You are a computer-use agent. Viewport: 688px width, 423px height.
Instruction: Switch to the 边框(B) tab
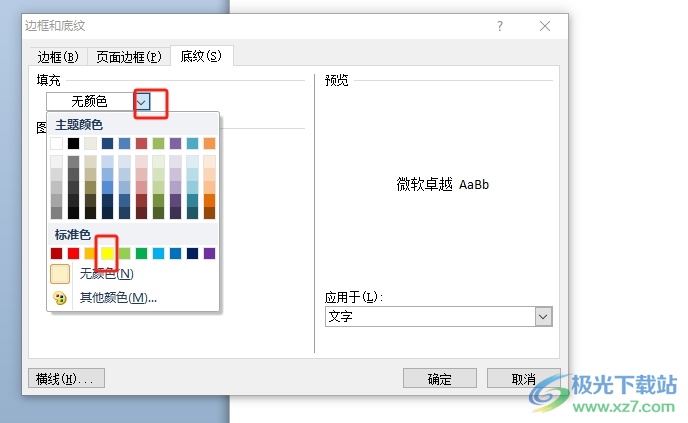(x=58, y=57)
